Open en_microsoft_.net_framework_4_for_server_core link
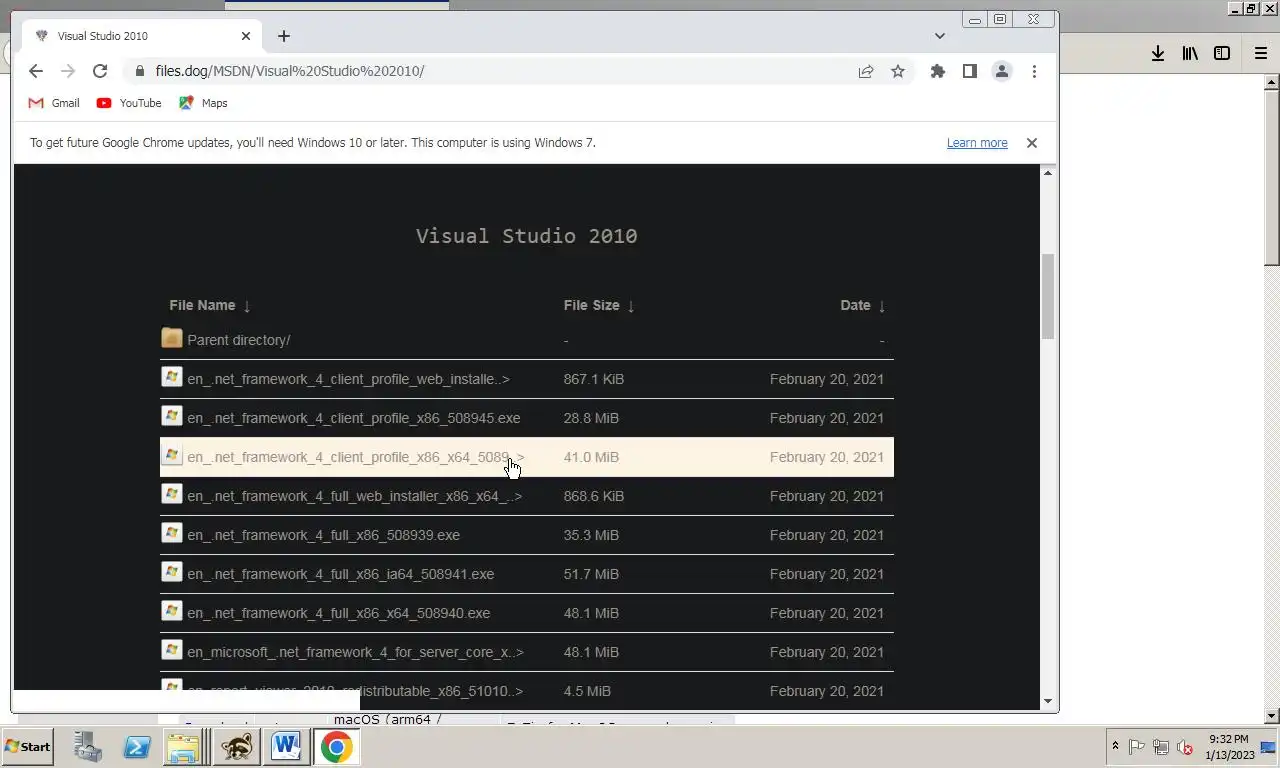The image size is (1280, 768). tap(355, 652)
